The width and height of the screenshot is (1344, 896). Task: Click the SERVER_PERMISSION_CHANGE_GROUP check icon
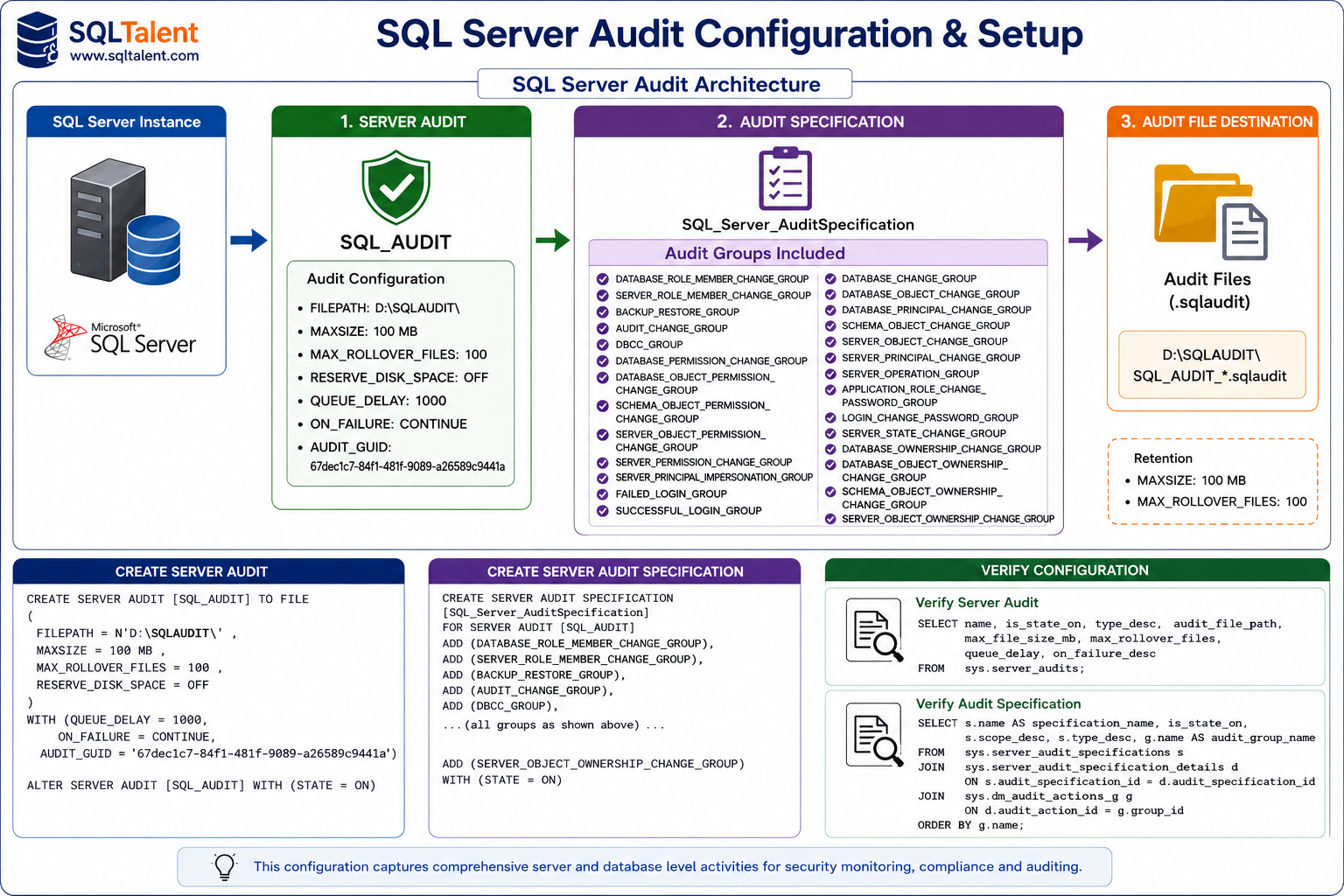602,462
